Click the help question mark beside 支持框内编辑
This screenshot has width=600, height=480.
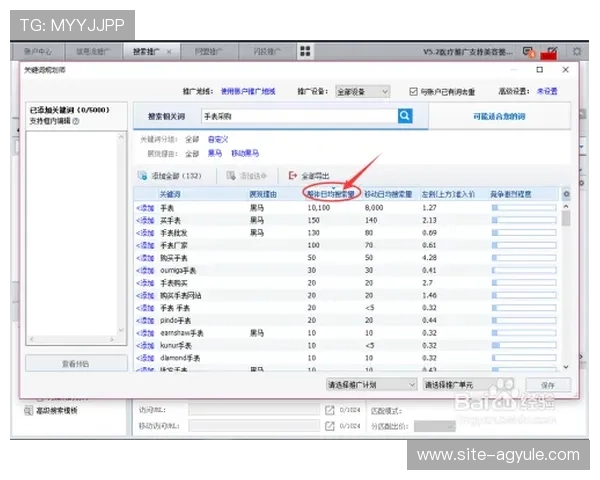tap(76, 121)
